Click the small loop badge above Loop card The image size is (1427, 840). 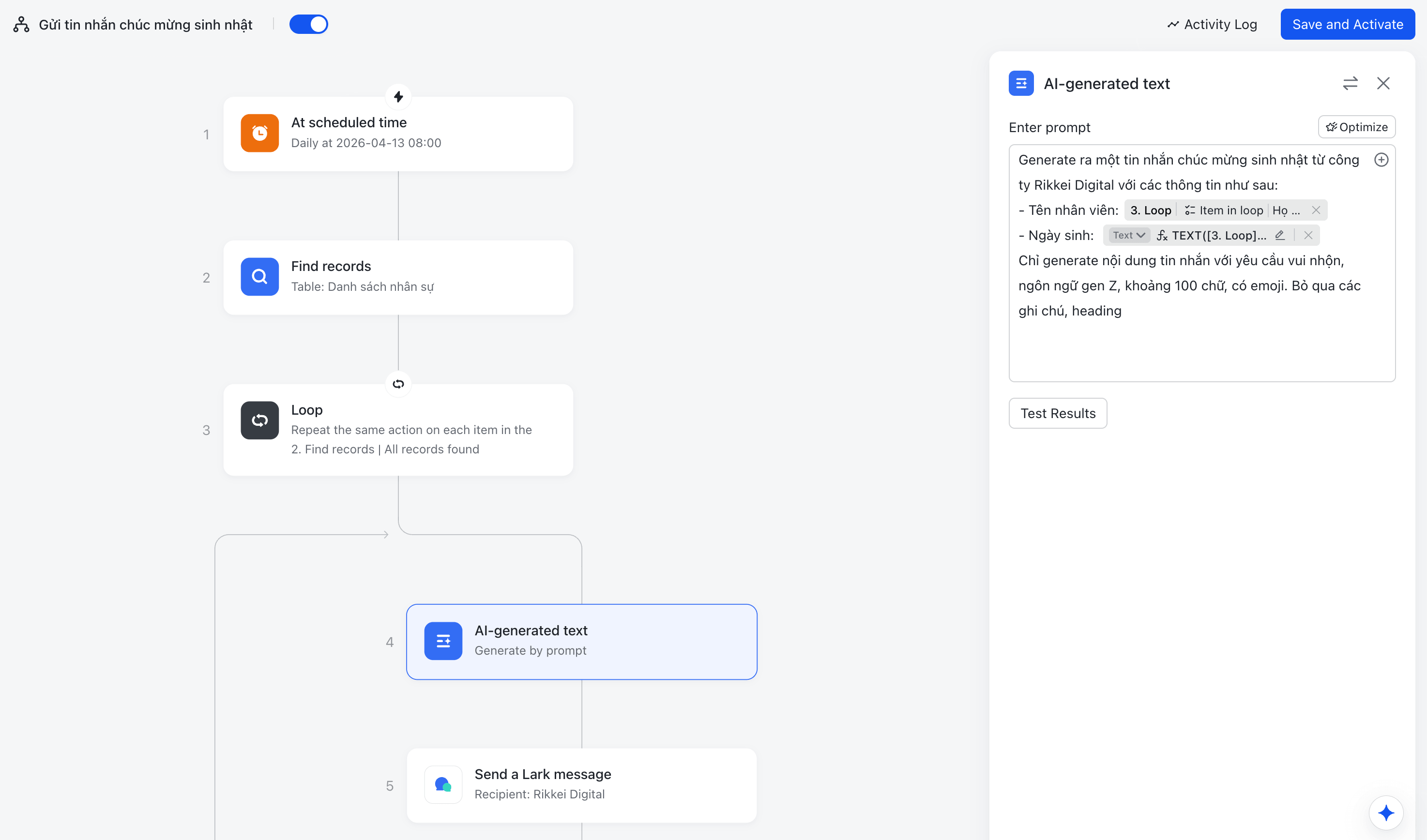pyautogui.click(x=398, y=384)
